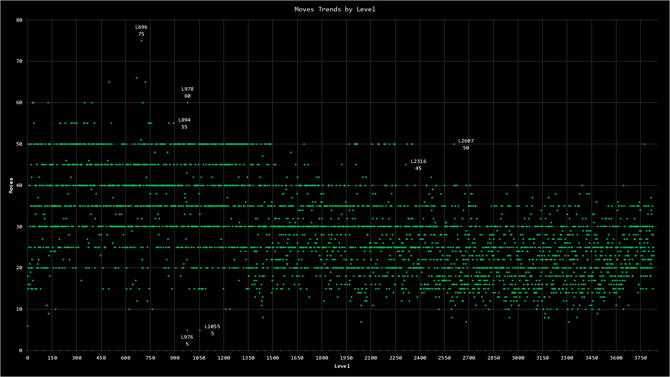Click the x-axis tick label '1050'

[199, 358]
